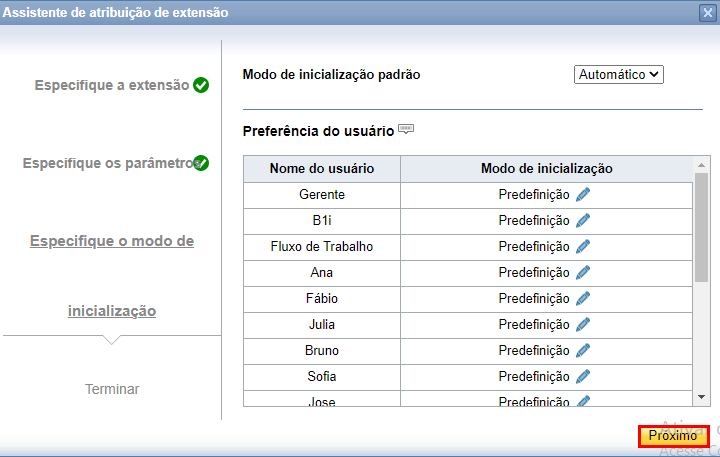
Task: Select Especifique o modo de inicialização step
Action: click(x=112, y=276)
